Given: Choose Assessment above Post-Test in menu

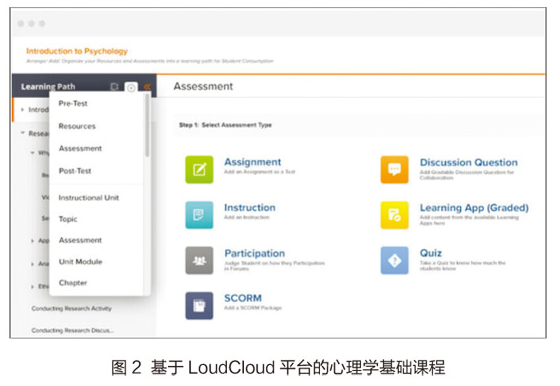Looking at the screenshot, I should 80,148.
